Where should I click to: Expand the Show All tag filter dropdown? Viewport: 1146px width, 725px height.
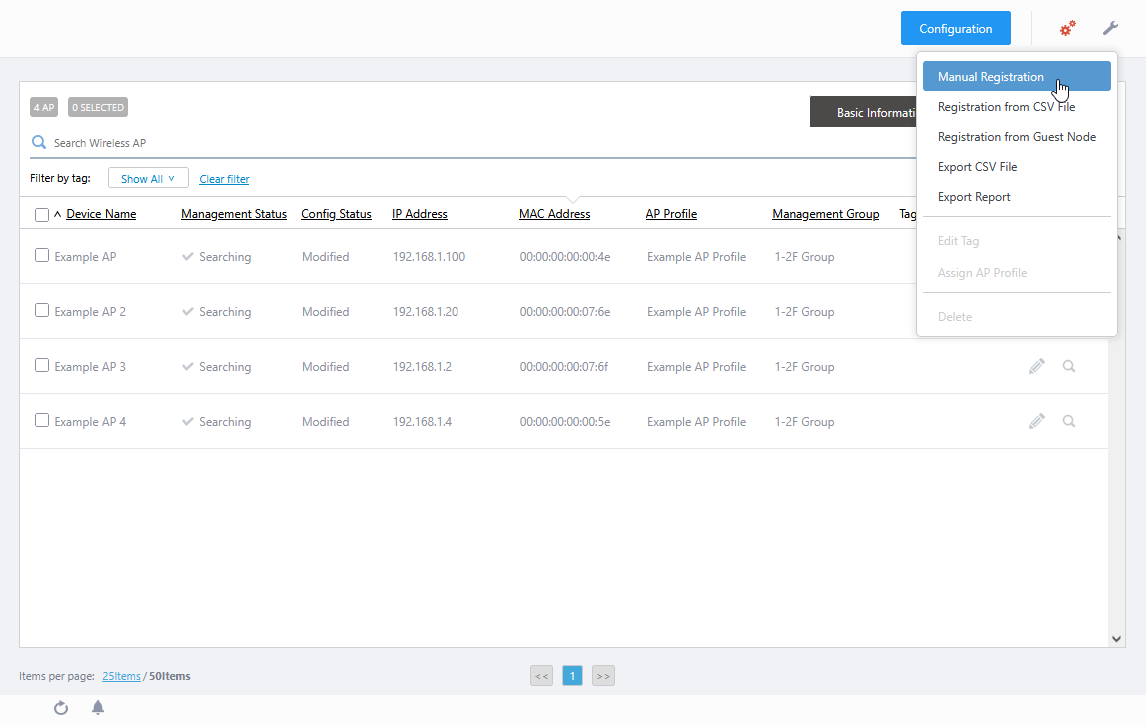(148, 179)
